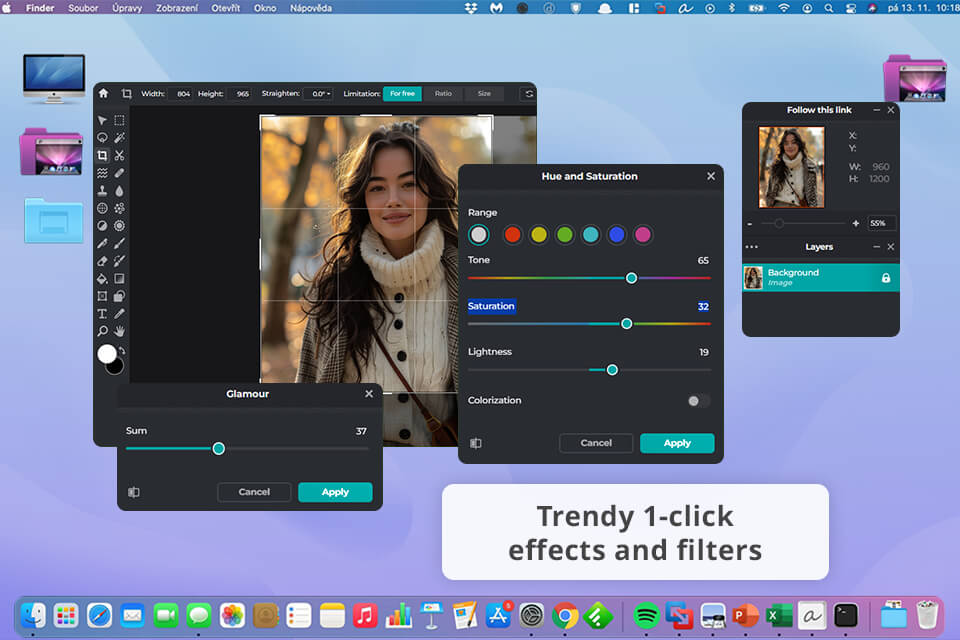Open the home screen via house icon

[x=103, y=93]
